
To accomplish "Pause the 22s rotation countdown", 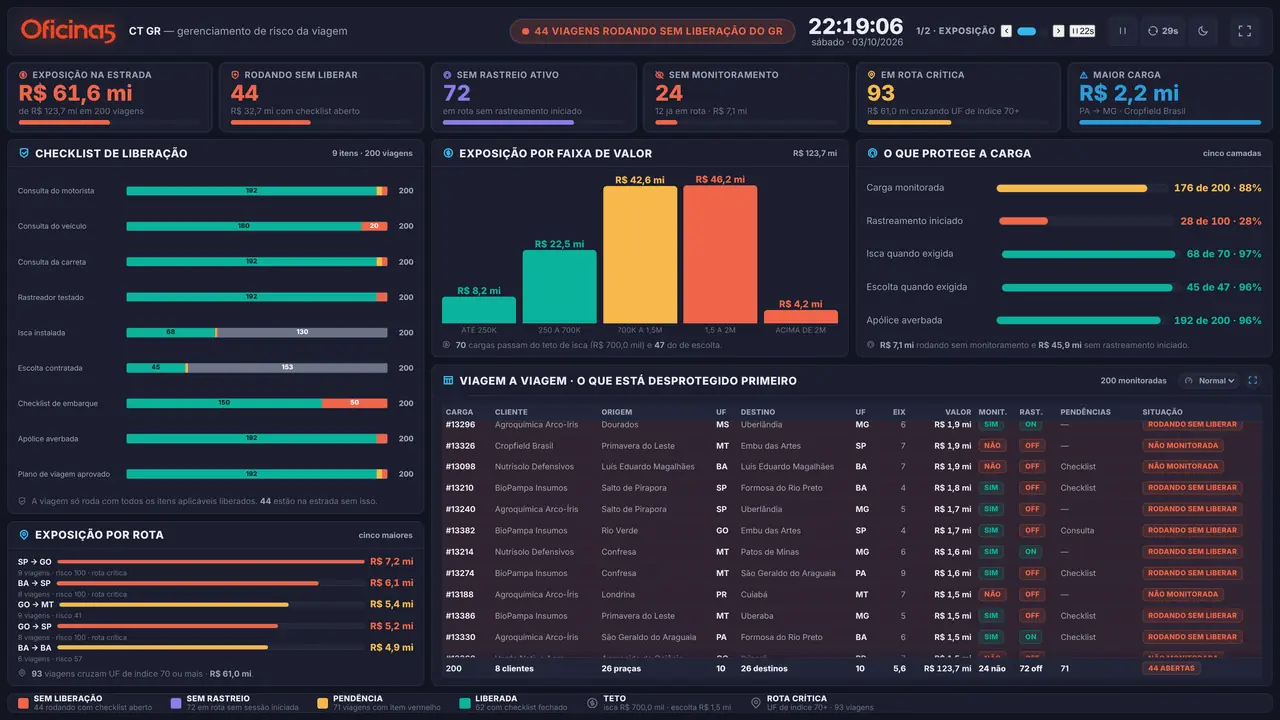I will point(1082,31).
